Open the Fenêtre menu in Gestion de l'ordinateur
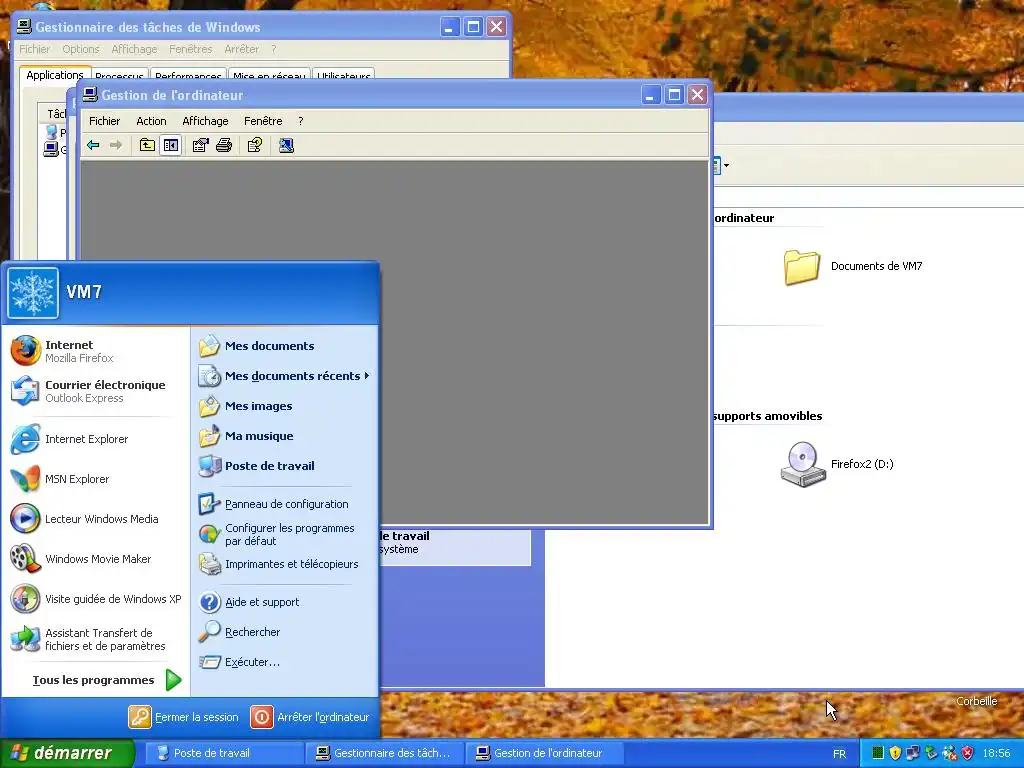The image size is (1024, 768). (263, 121)
